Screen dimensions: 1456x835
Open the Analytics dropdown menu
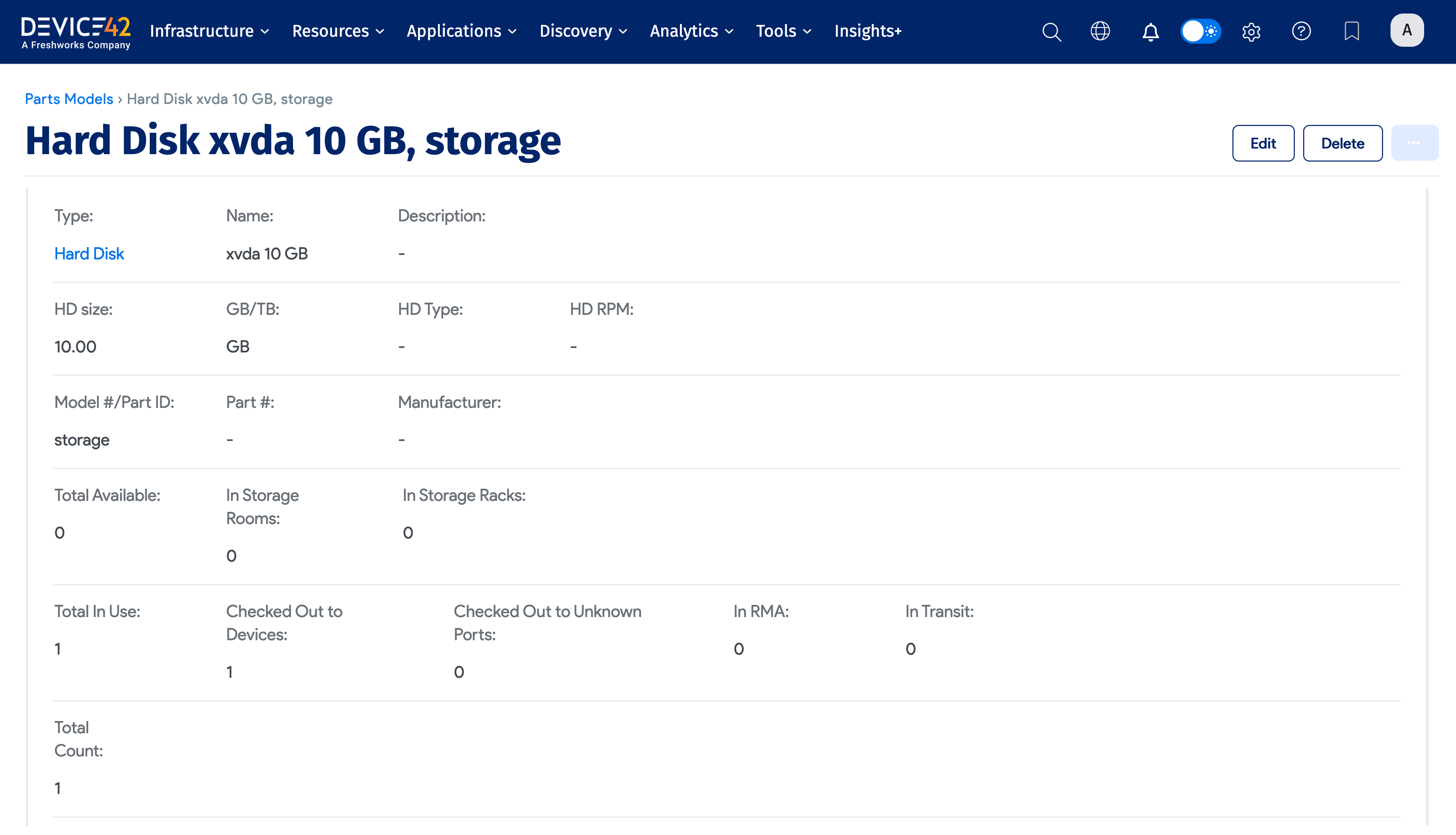tap(691, 31)
